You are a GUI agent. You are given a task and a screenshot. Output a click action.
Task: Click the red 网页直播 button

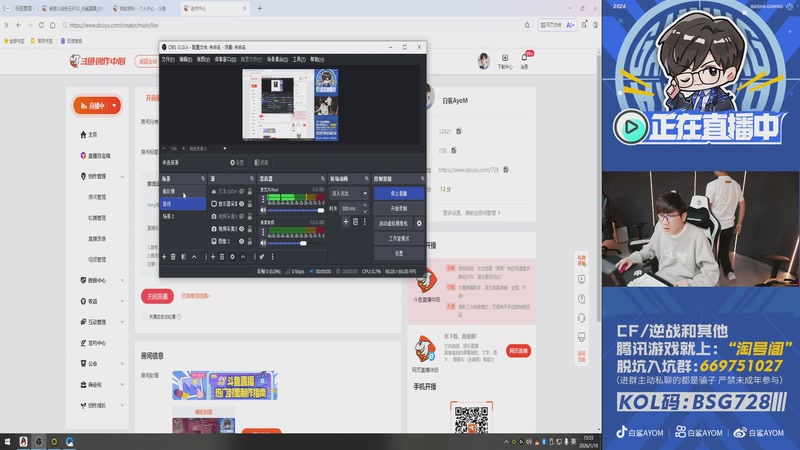coord(518,351)
